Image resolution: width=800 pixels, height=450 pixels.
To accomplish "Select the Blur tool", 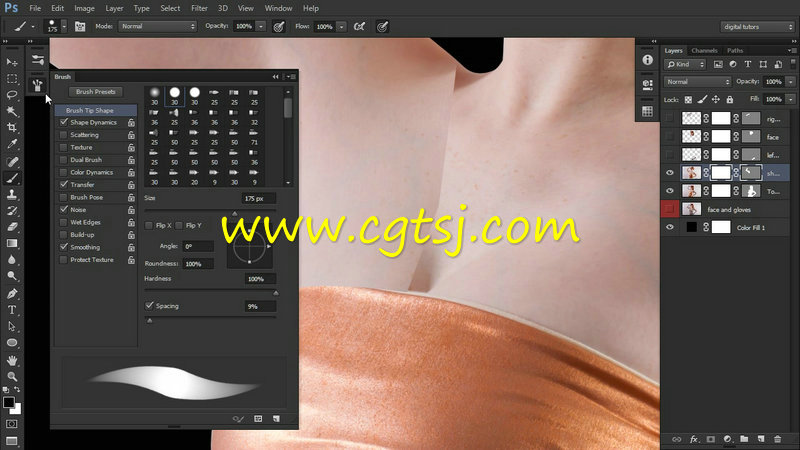I will pyautogui.click(x=12, y=260).
